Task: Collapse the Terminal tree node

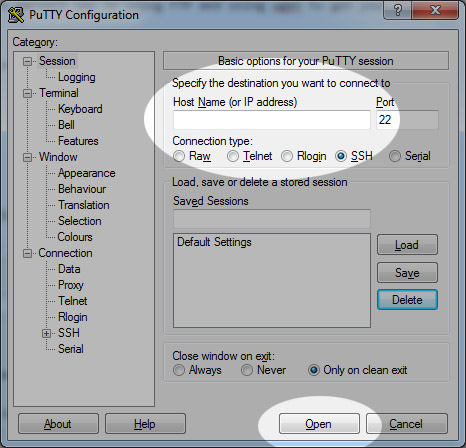Action: point(27,93)
